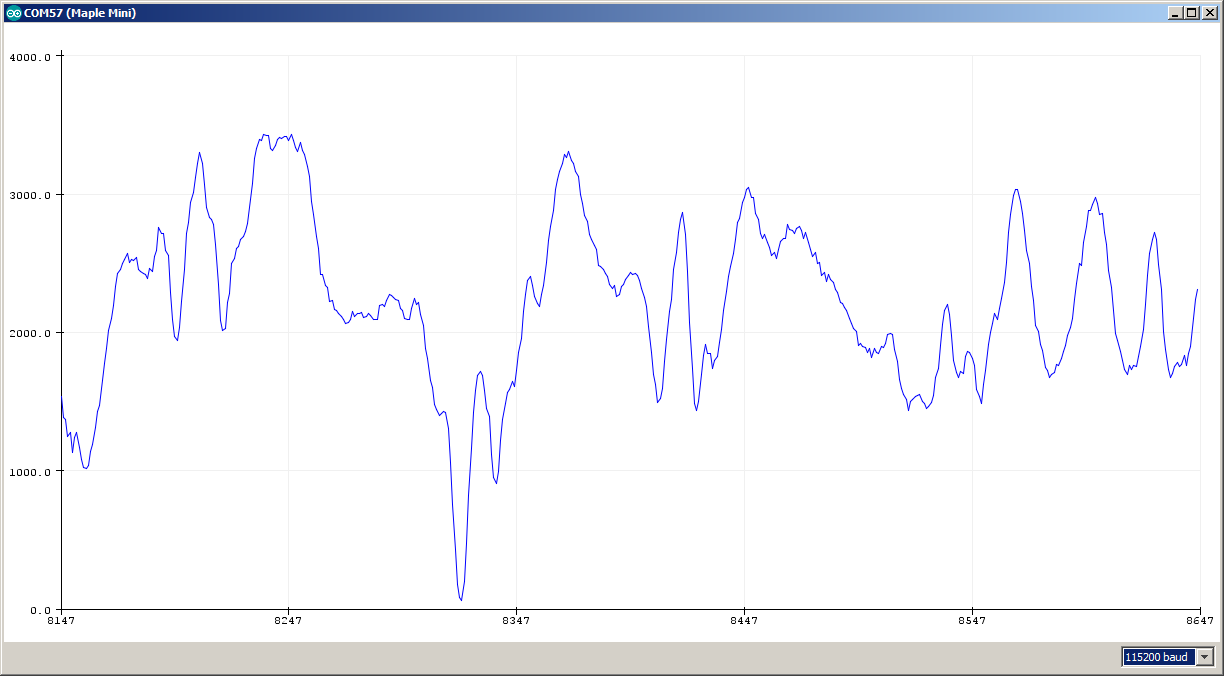Click the deepest trough of the blue waveform

(x=461, y=599)
